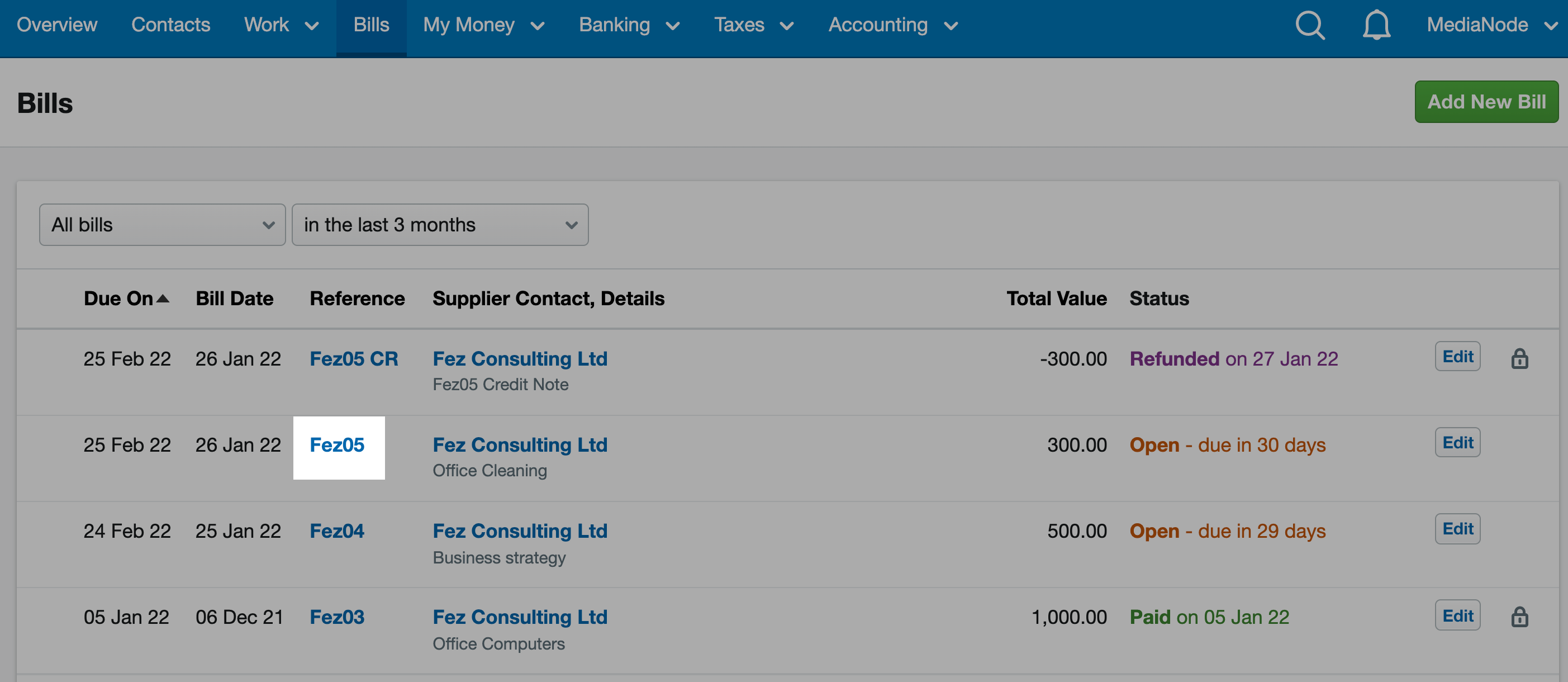Image resolution: width=1568 pixels, height=682 pixels.
Task: Open the 'in the last 3 months' dropdown
Action: (x=439, y=225)
